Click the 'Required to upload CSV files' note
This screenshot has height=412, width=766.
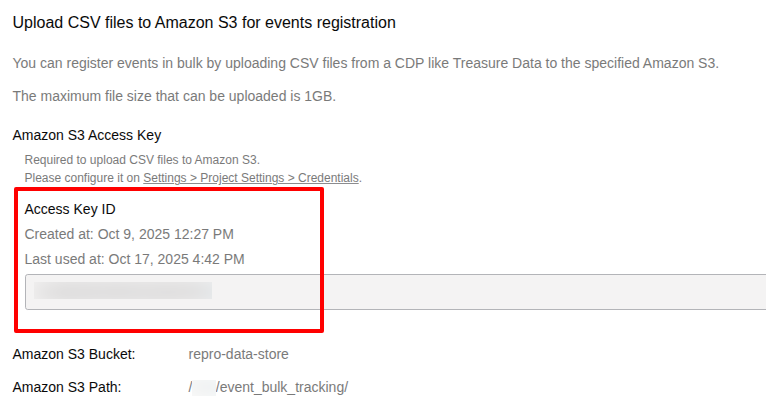click(142, 160)
